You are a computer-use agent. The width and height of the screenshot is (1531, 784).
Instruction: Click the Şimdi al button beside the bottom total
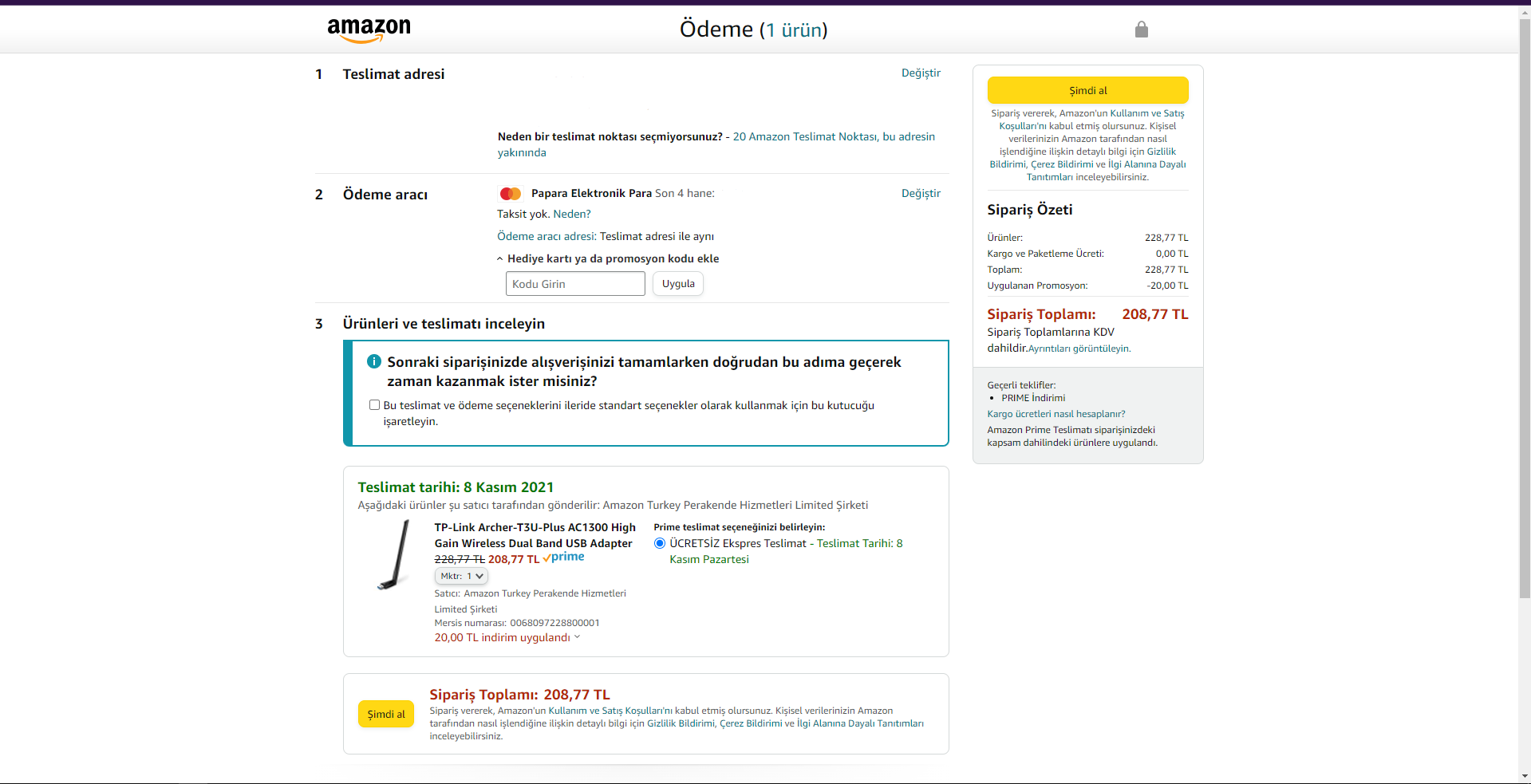pyautogui.click(x=386, y=714)
